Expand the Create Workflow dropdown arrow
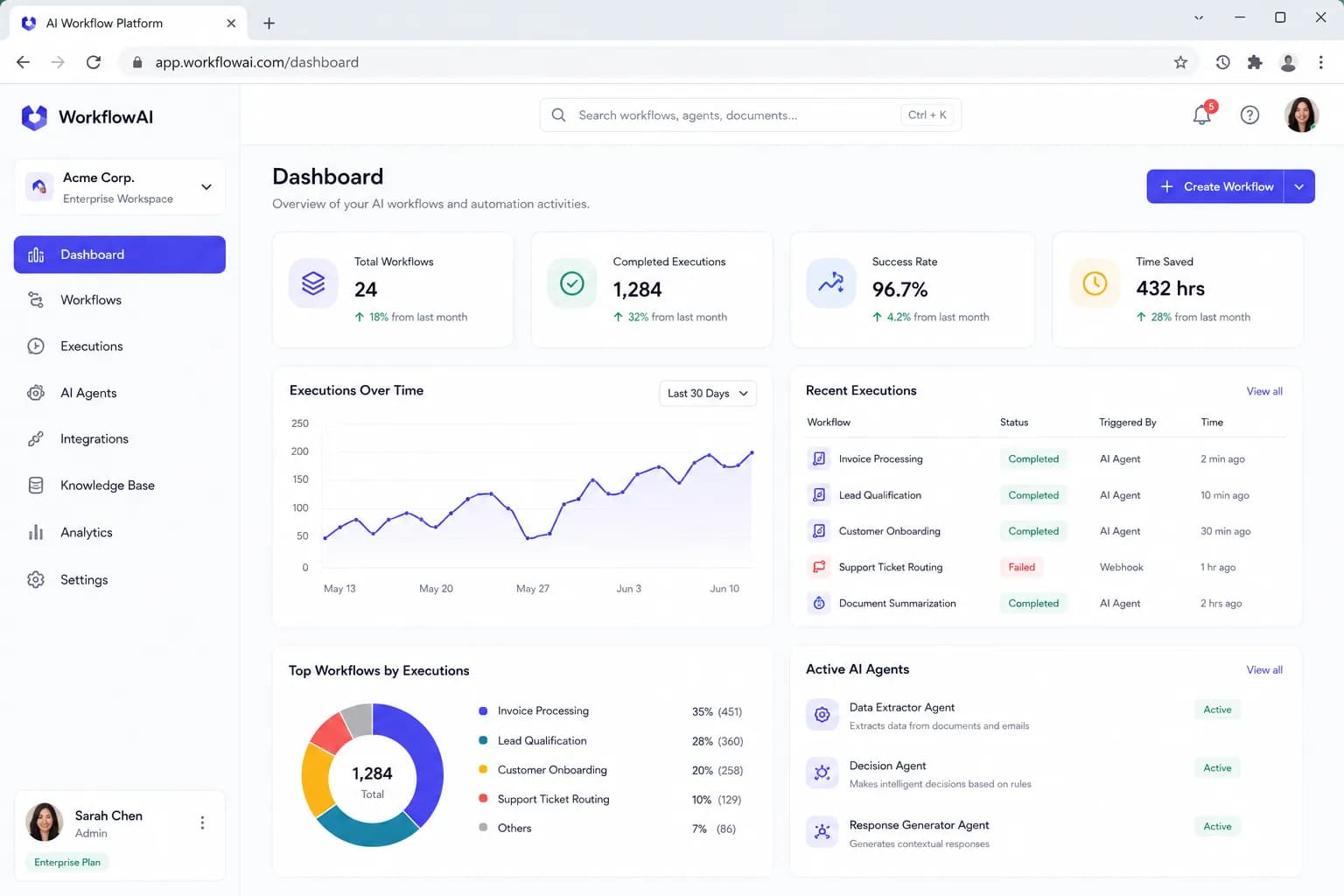This screenshot has width=1344, height=896. [x=1299, y=186]
